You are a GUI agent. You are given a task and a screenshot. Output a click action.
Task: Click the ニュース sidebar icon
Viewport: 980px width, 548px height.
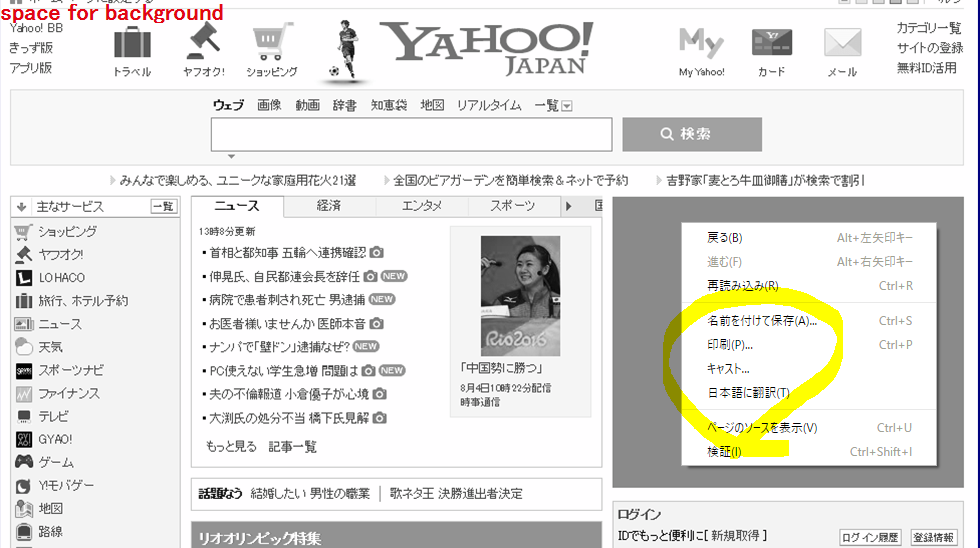24,324
